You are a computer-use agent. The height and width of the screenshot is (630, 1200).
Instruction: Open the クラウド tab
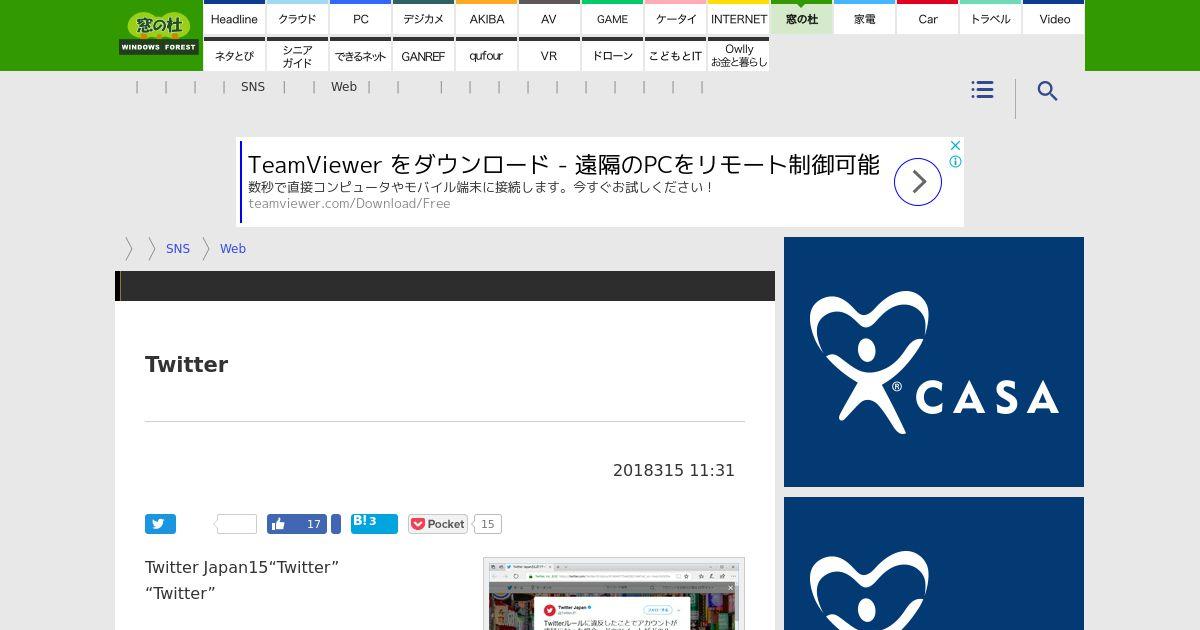tap(297, 18)
